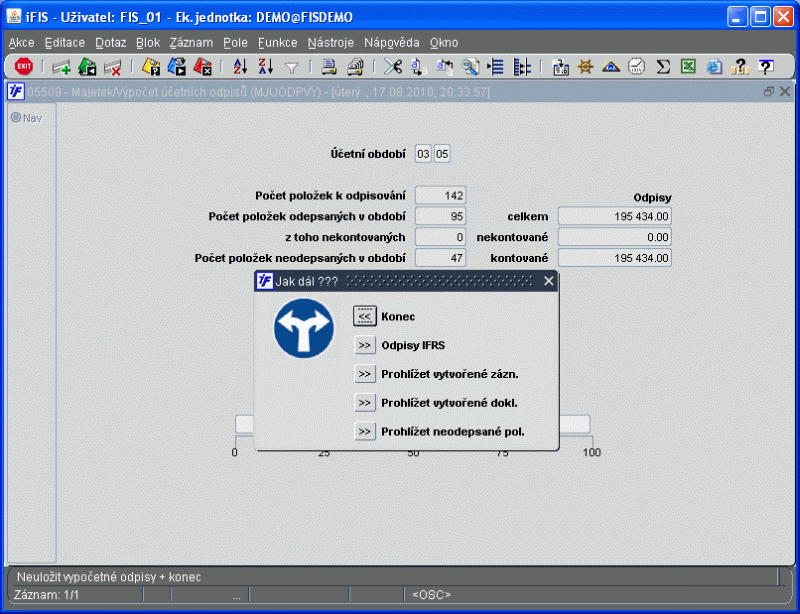Click the field showing 95 odepsaných položek
The height and width of the screenshot is (614, 800).
click(440, 216)
